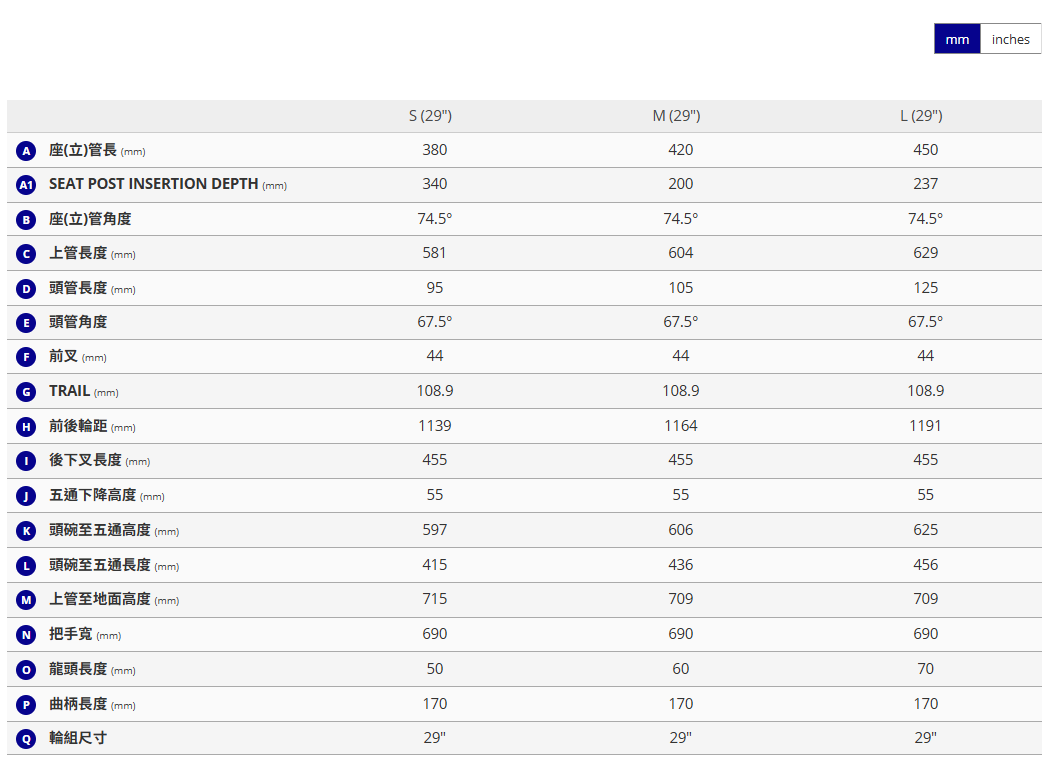Switch units to mm
Viewport: 1047px width, 765px height.
957,39
